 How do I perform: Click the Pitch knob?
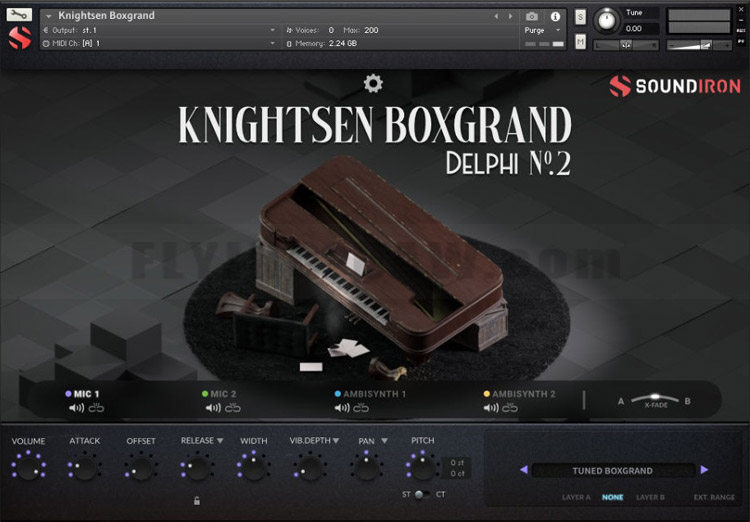click(422, 468)
